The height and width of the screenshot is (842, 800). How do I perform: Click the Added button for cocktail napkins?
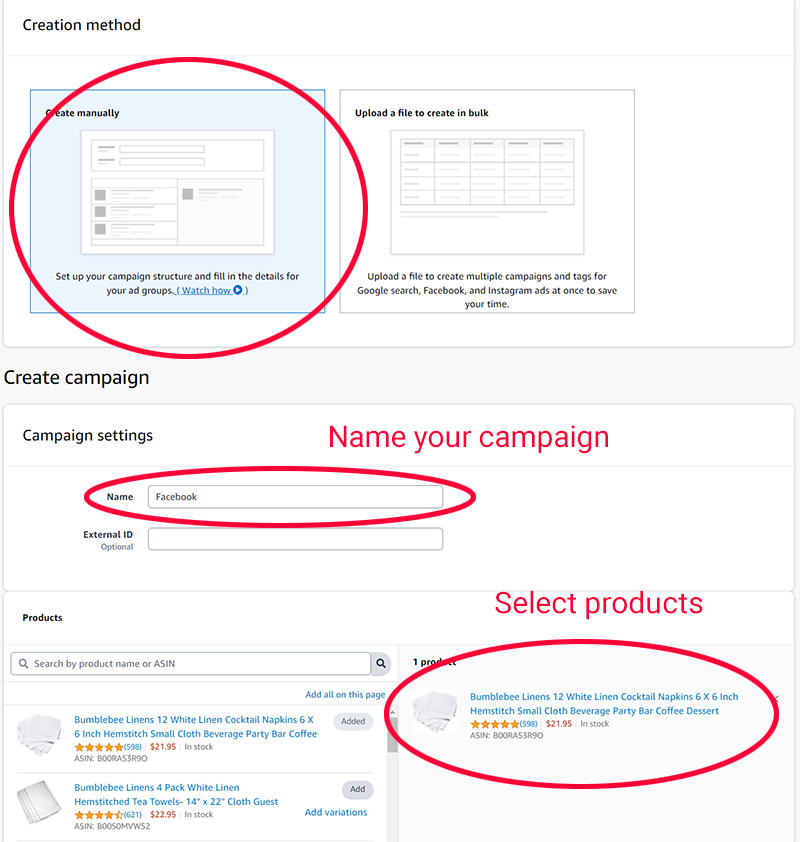click(x=353, y=721)
